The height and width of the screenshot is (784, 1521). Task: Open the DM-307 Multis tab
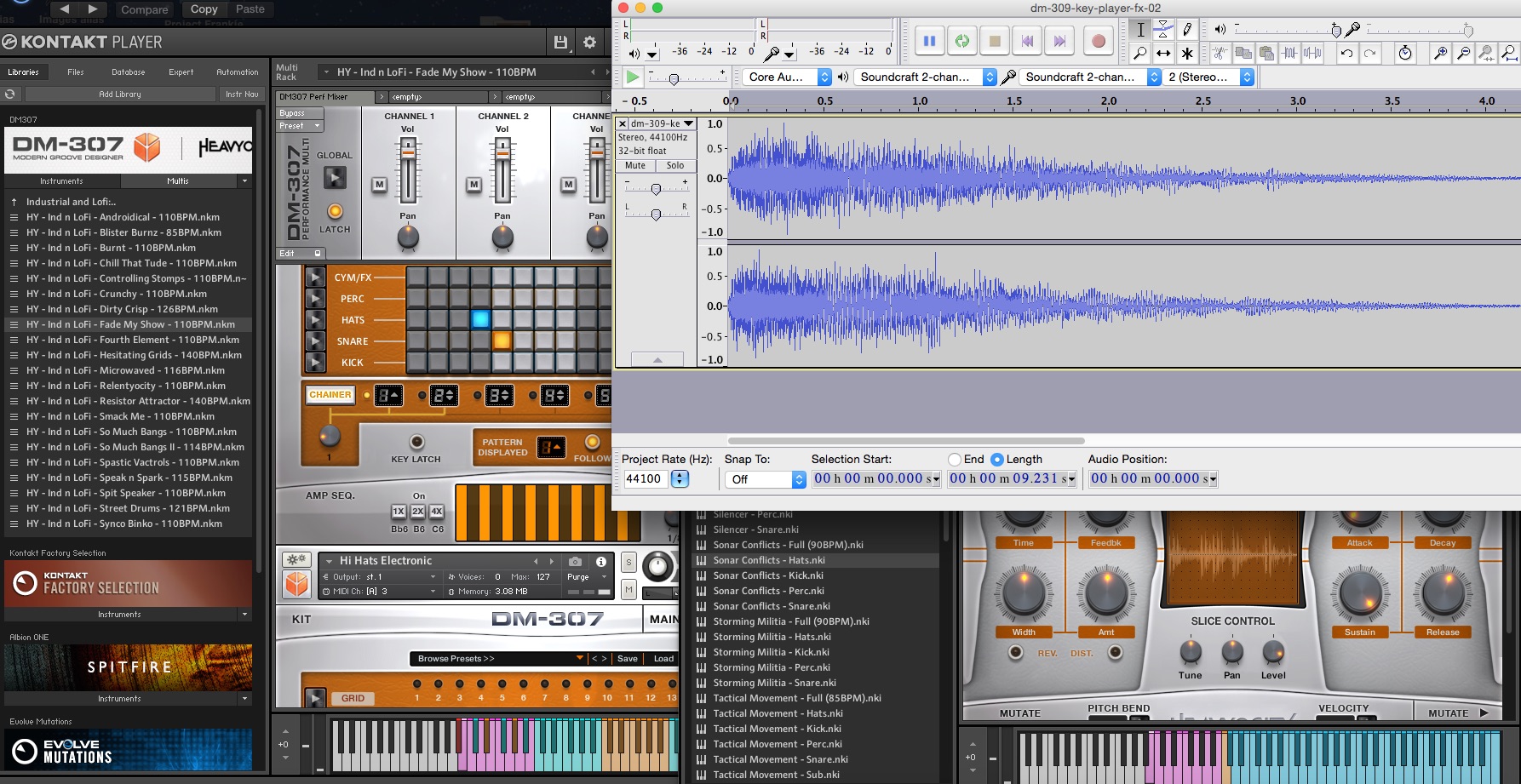pyautogui.click(x=178, y=181)
